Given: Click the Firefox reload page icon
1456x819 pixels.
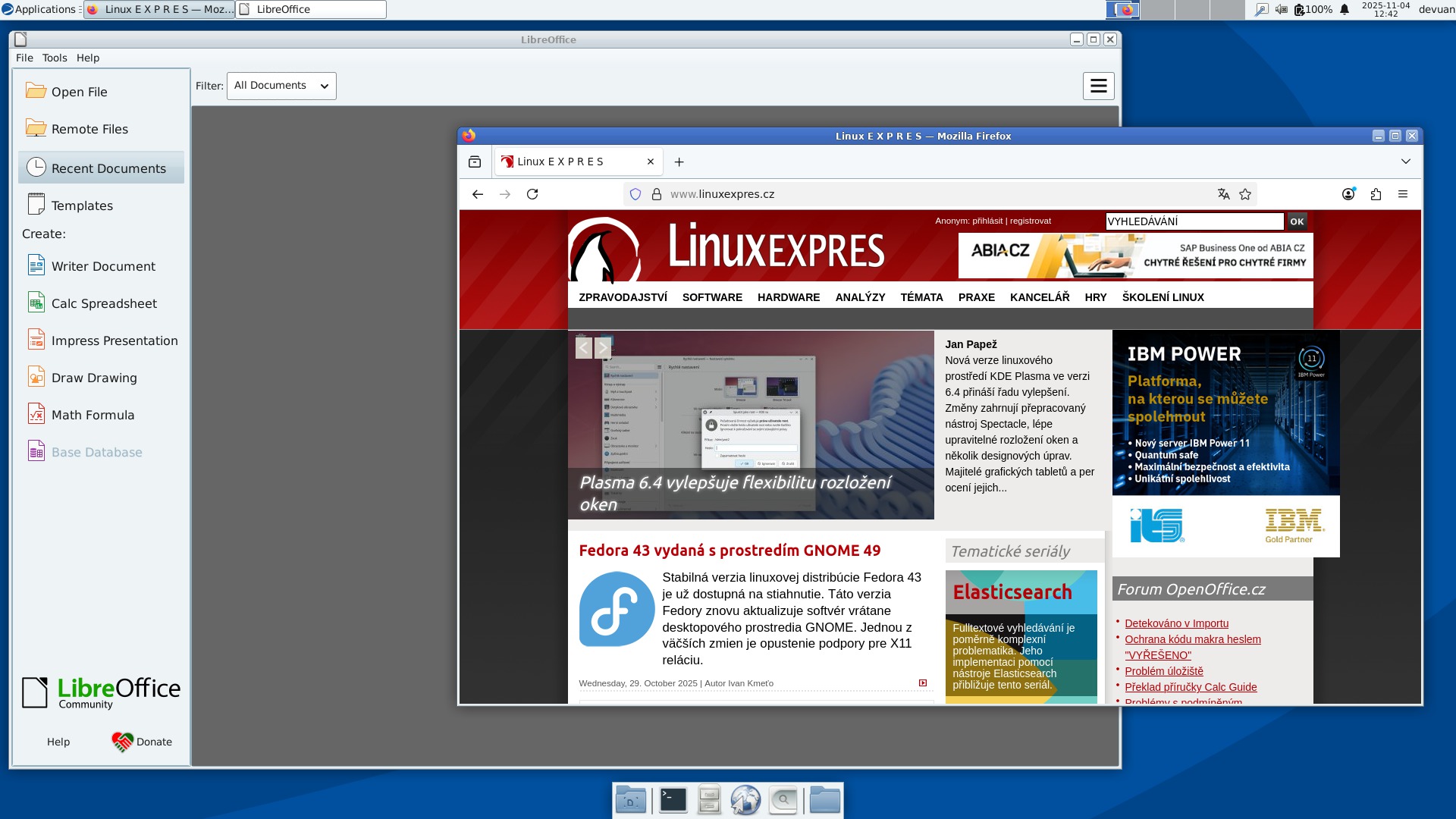Looking at the screenshot, I should (x=532, y=194).
